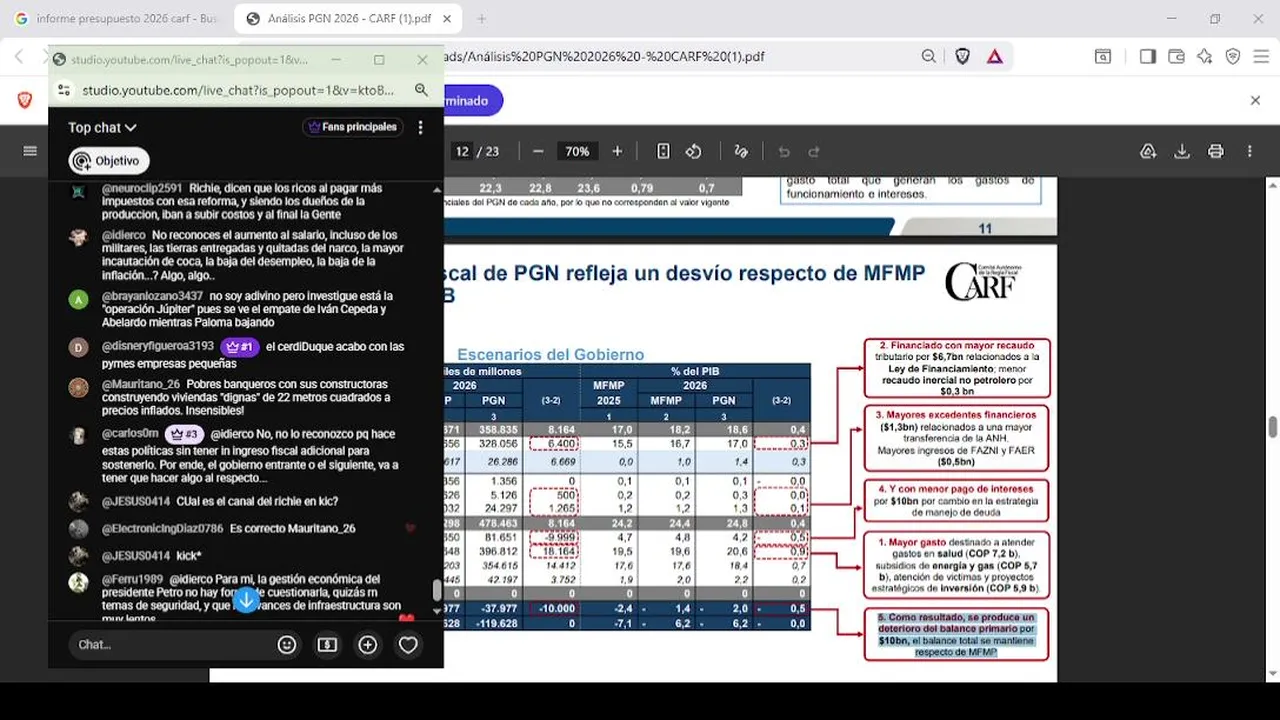This screenshot has height=720, width=1280.
Task: Click username @brayanlozano3437 in chat
Action: (x=152, y=296)
